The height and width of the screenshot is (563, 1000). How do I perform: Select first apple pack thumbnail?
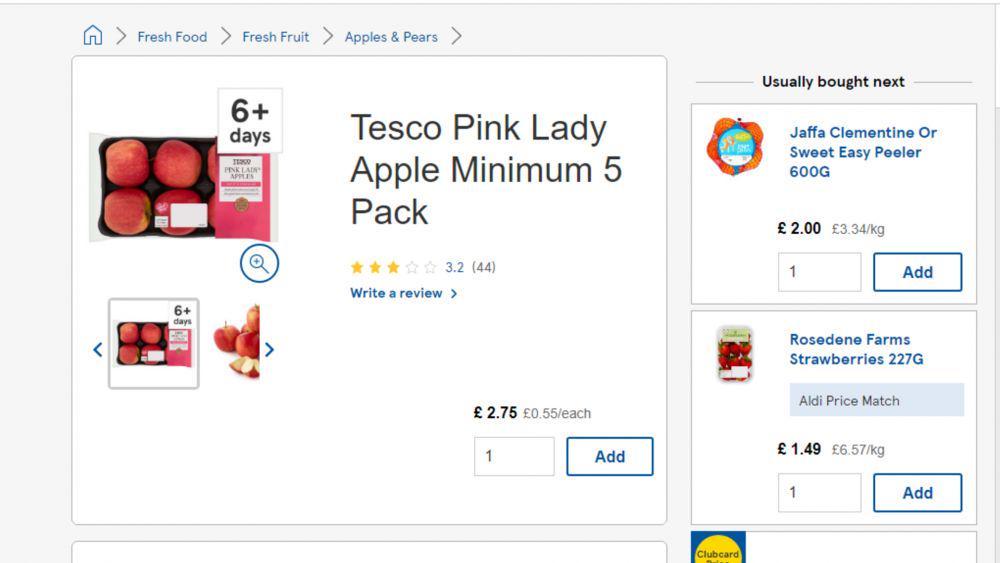tap(154, 343)
